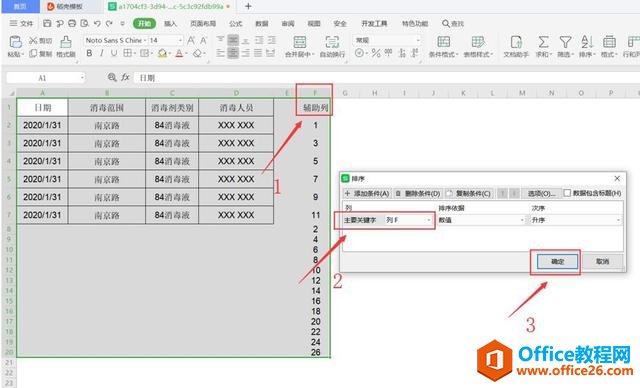Open the File (文件) menu

click(x=22, y=23)
